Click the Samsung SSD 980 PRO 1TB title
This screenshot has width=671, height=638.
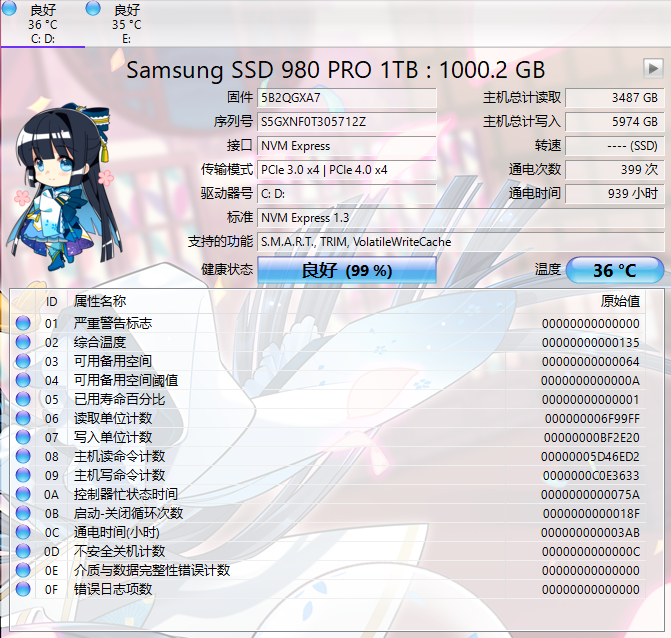336,69
